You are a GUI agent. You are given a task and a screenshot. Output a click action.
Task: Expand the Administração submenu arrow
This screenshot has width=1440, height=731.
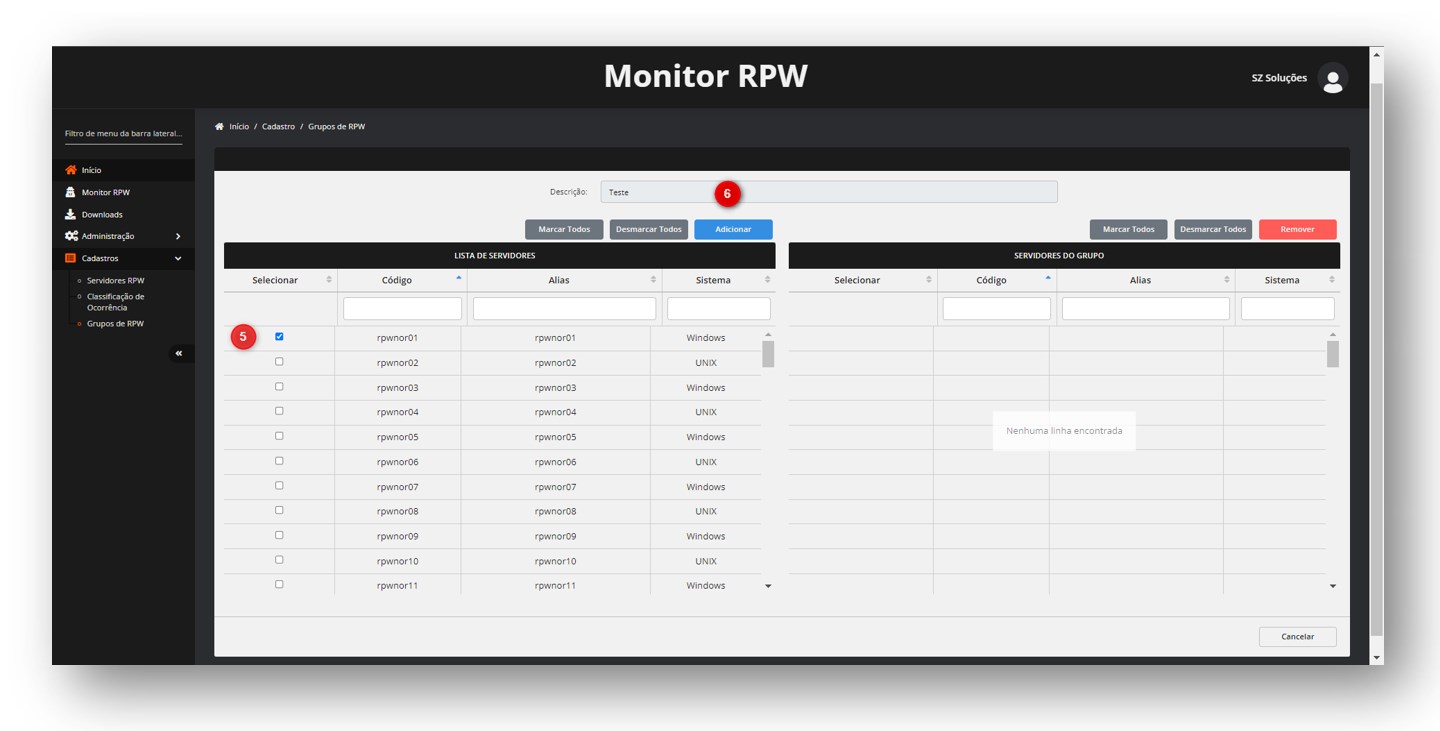point(178,236)
